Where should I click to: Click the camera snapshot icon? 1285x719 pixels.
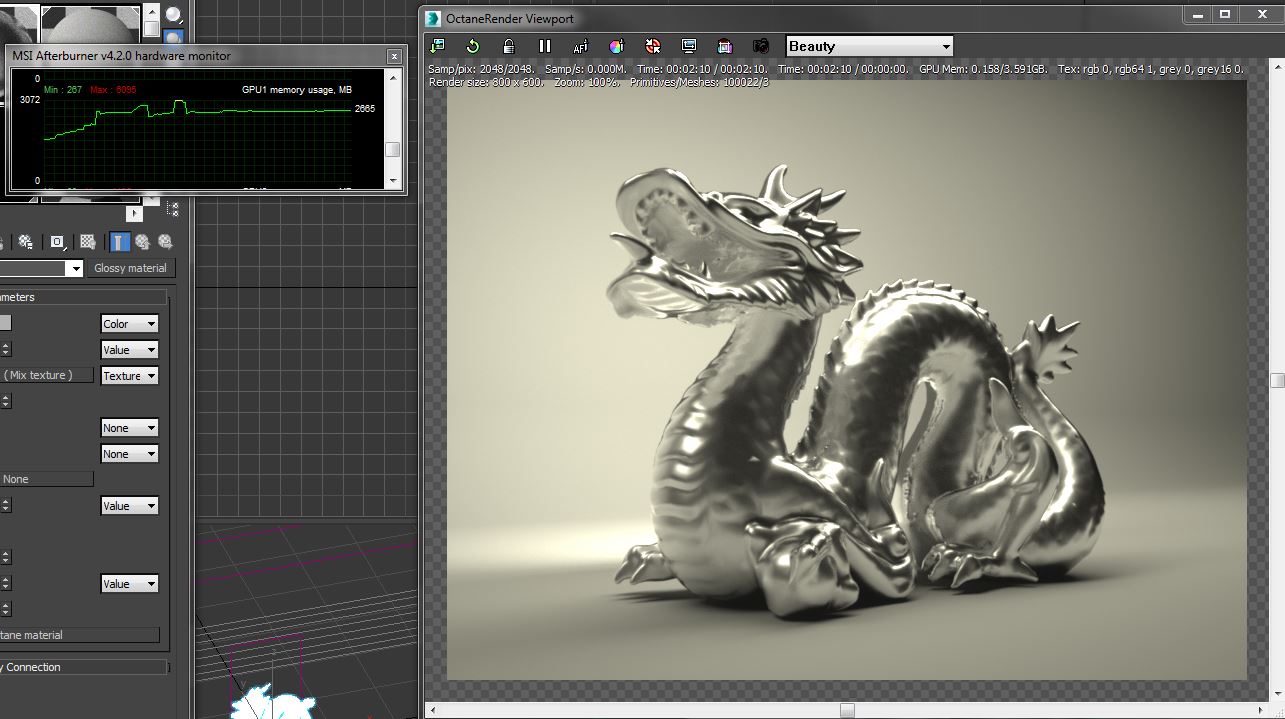point(761,46)
